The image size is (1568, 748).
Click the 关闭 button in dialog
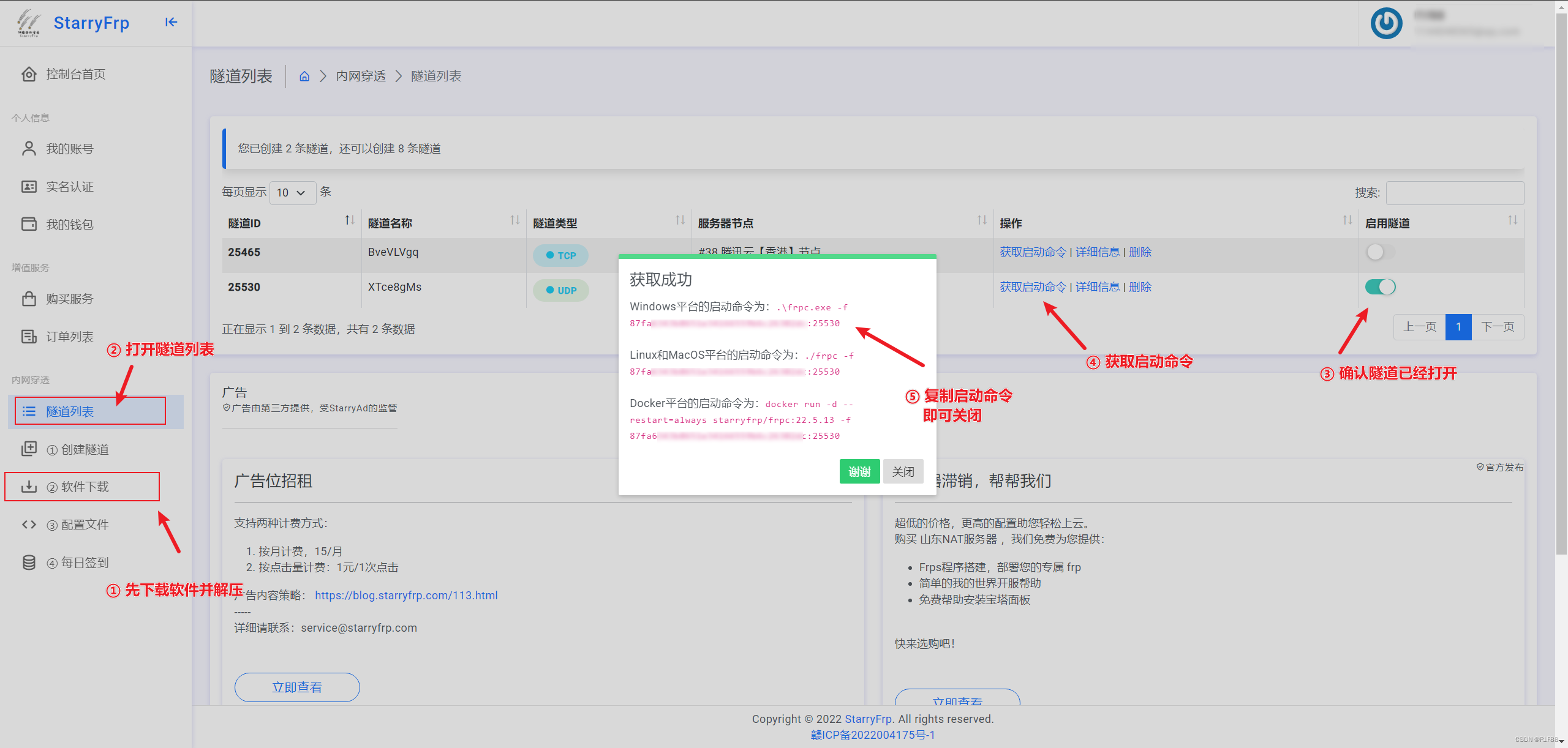coord(903,471)
